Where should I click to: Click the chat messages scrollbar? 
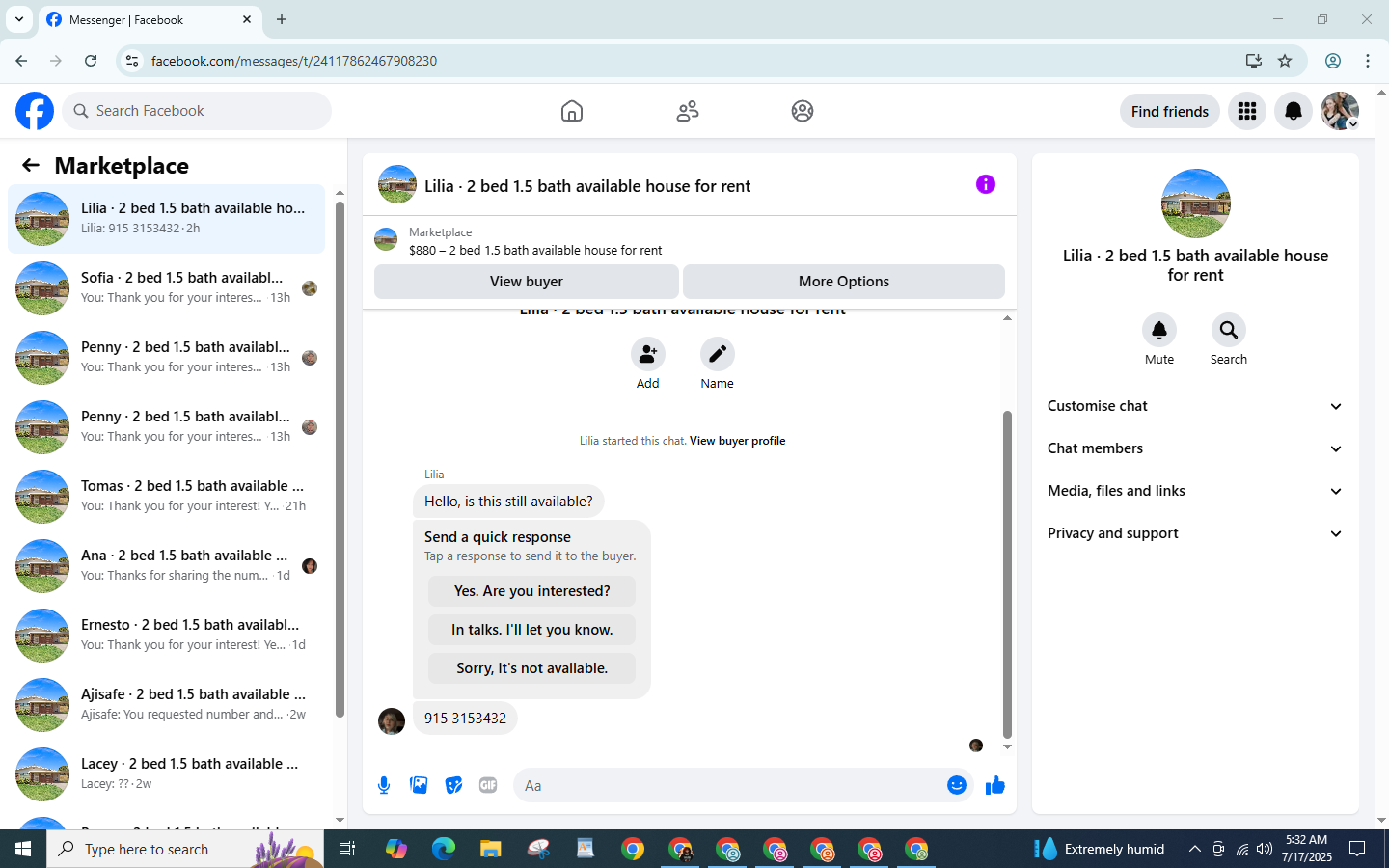(1007, 574)
